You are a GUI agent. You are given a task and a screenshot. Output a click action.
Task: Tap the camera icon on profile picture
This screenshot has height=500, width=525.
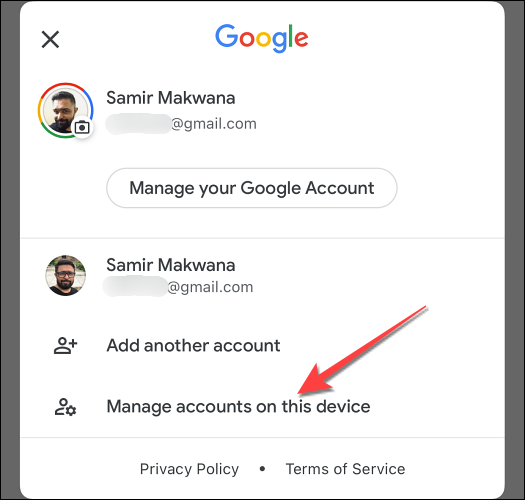coord(82,127)
